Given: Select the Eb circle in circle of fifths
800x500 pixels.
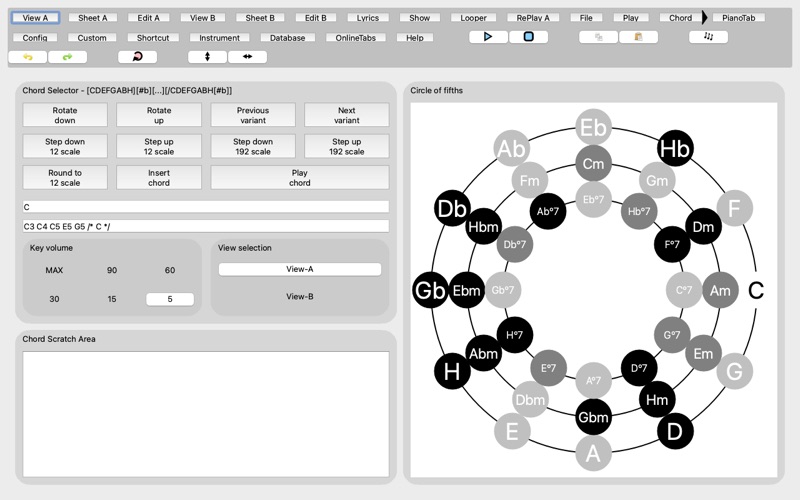Looking at the screenshot, I should (x=593, y=127).
